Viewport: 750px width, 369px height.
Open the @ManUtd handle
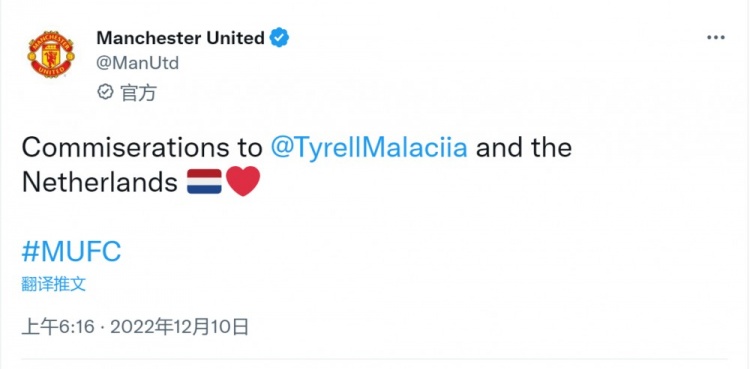click(138, 63)
